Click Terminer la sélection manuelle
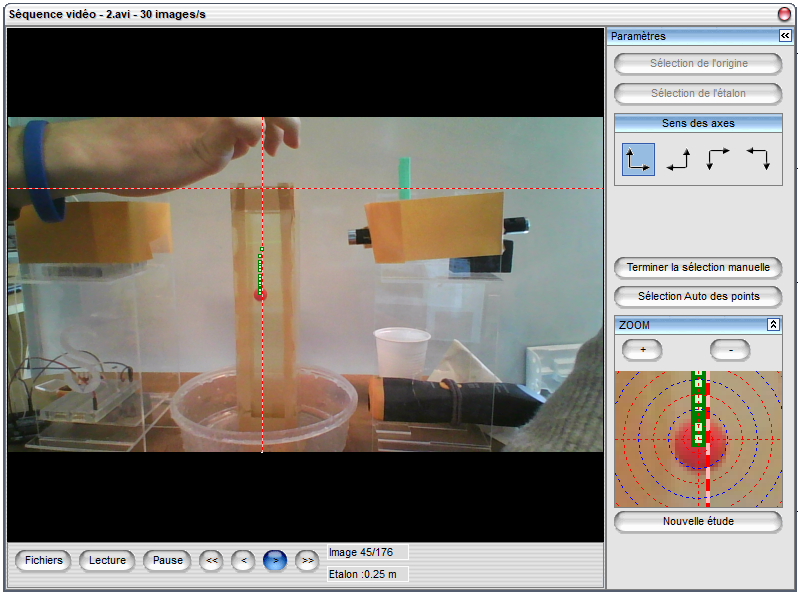Image resolution: width=802 pixels, height=597 pixels. tap(698, 268)
